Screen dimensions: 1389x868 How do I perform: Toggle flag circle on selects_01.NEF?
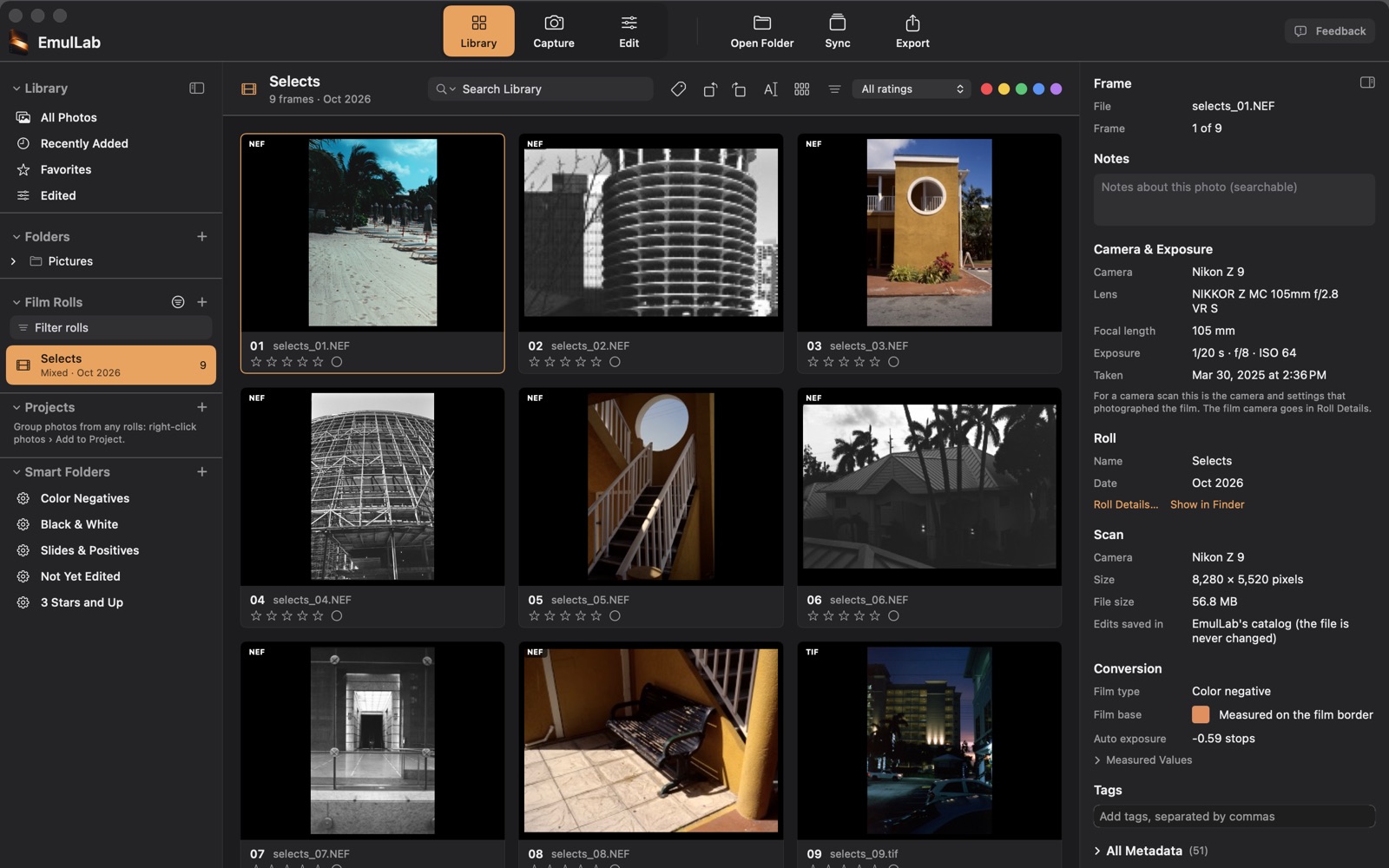pyautogui.click(x=337, y=362)
